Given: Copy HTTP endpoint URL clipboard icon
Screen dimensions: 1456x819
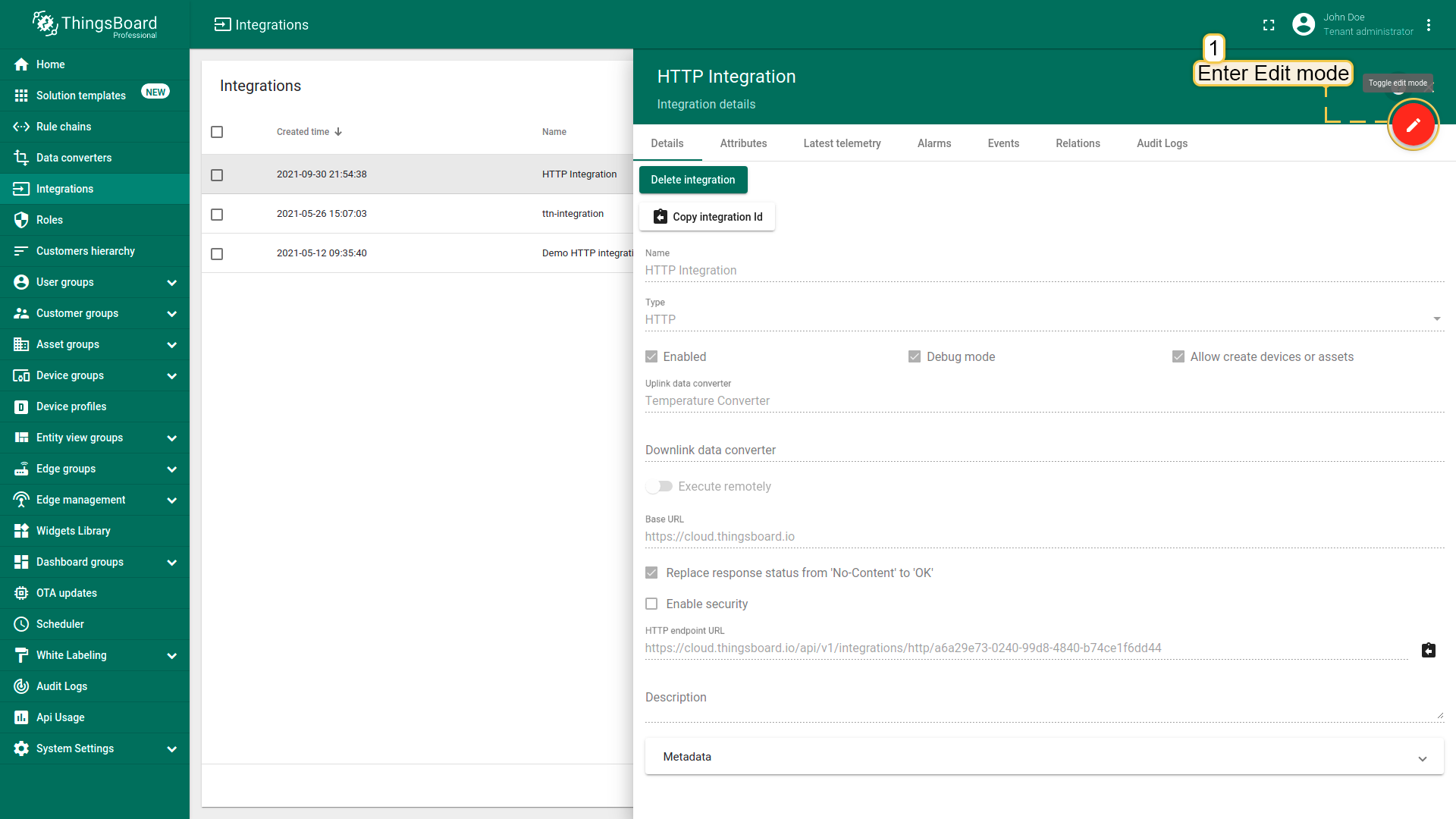Looking at the screenshot, I should pyautogui.click(x=1428, y=650).
